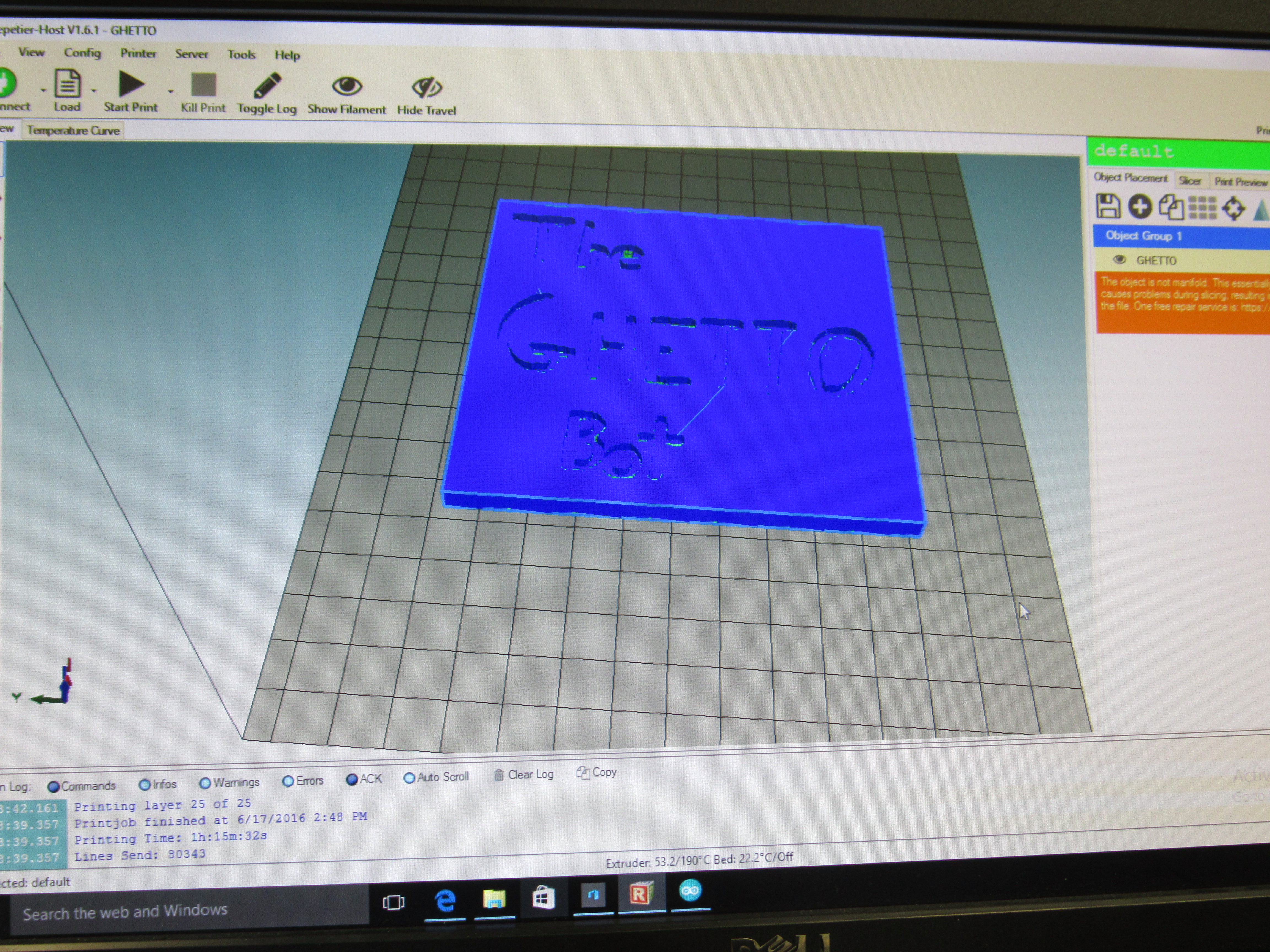Click the Windows search box
1270x952 pixels.
click(189, 911)
